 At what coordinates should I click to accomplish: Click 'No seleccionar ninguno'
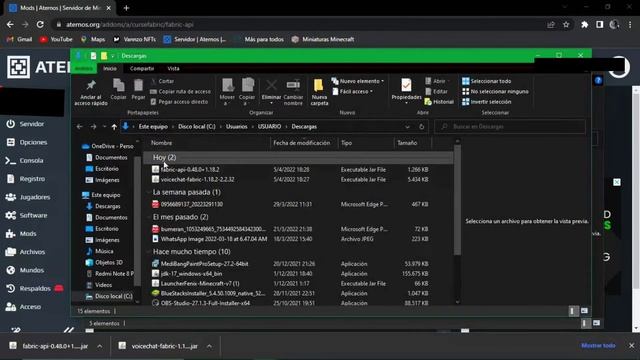(495, 91)
